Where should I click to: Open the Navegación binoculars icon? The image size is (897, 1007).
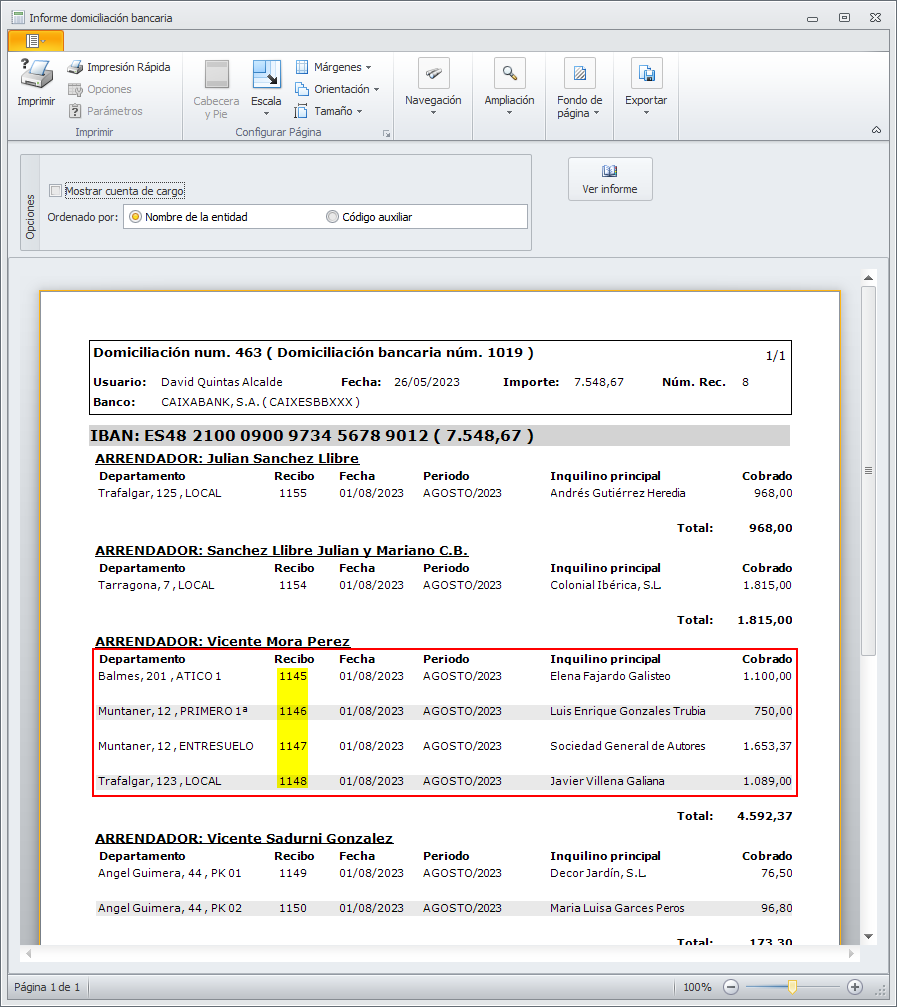coord(433,73)
